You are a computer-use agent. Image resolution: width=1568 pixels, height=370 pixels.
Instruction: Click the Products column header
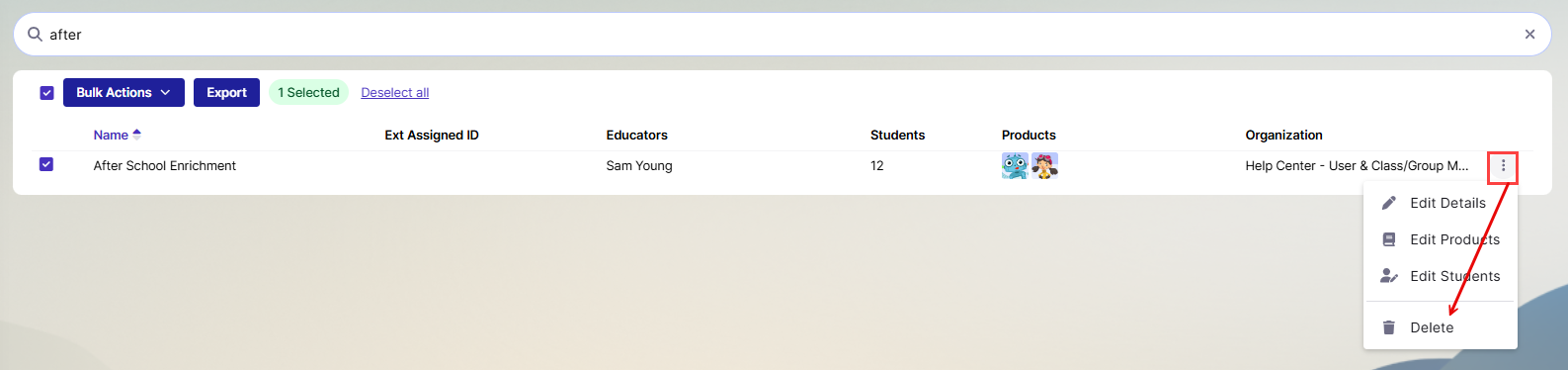(x=1029, y=135)
